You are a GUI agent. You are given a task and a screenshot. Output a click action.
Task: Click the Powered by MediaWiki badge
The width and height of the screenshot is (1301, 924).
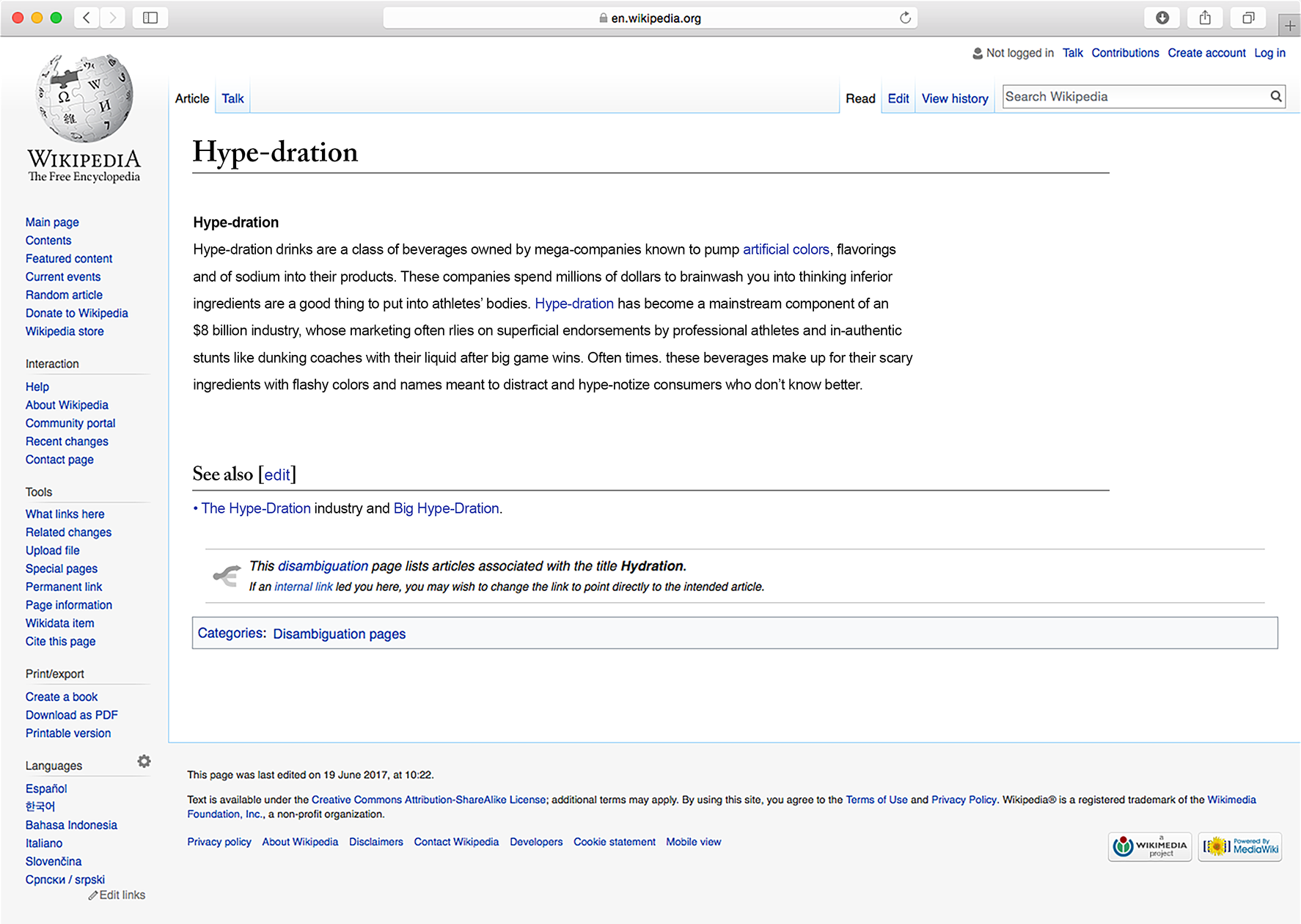[1240, 847]
